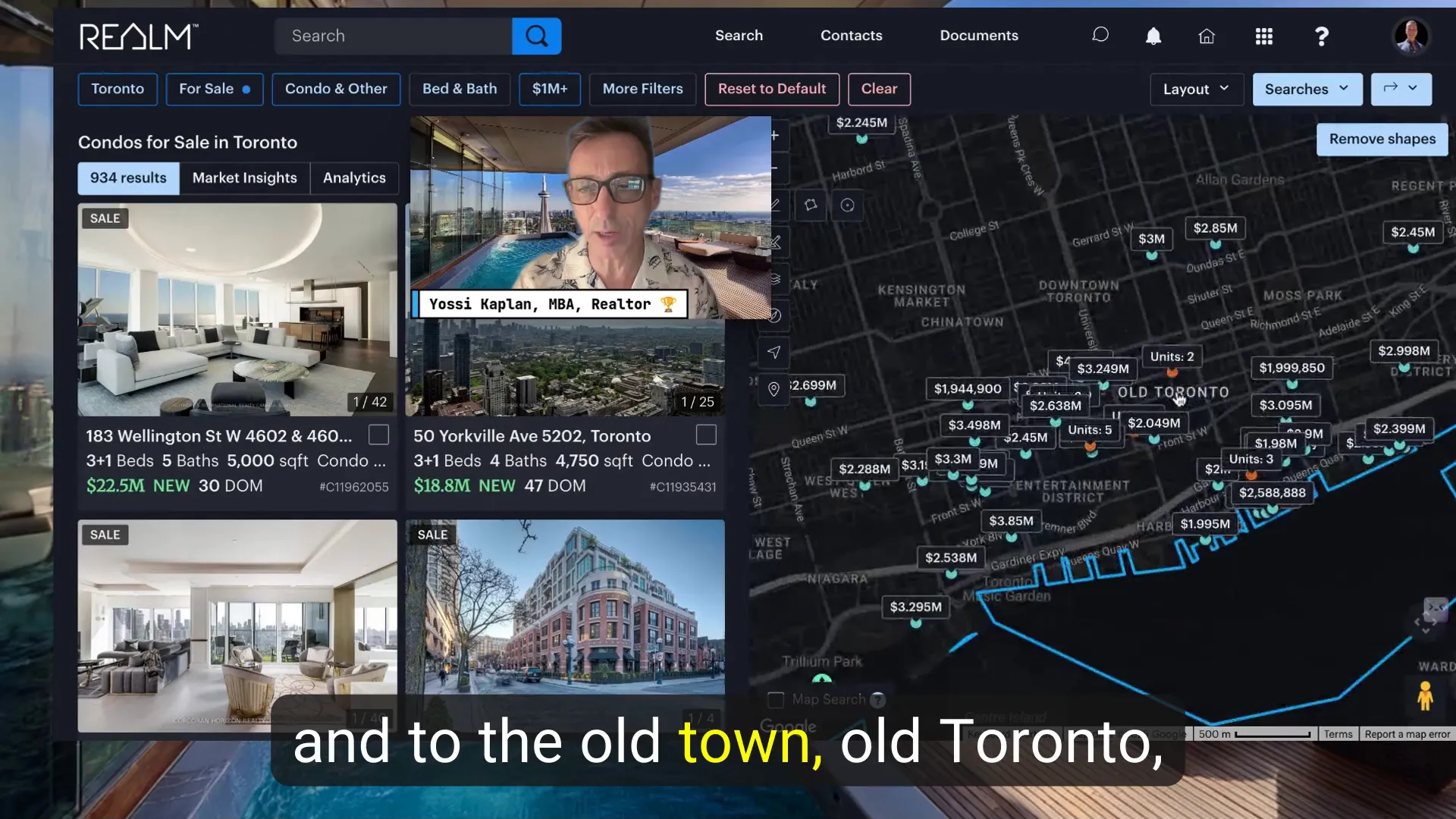This screenshot has width=1456, height=819.
Task: Open red brick building listing photo
Action: tap(565, 607)
